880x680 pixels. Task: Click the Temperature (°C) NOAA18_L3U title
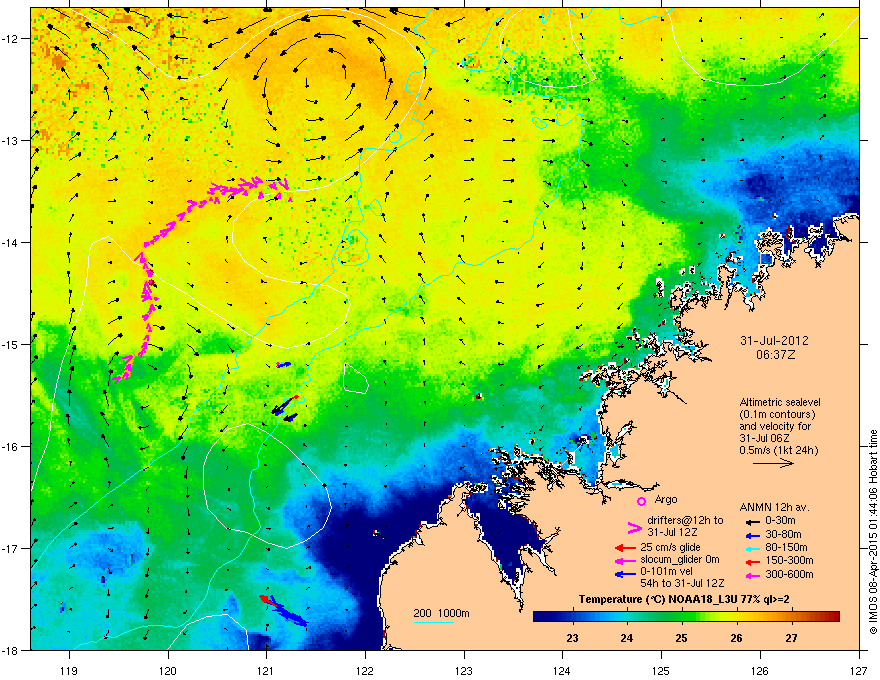pyautogui.click(x=684, y=600)
